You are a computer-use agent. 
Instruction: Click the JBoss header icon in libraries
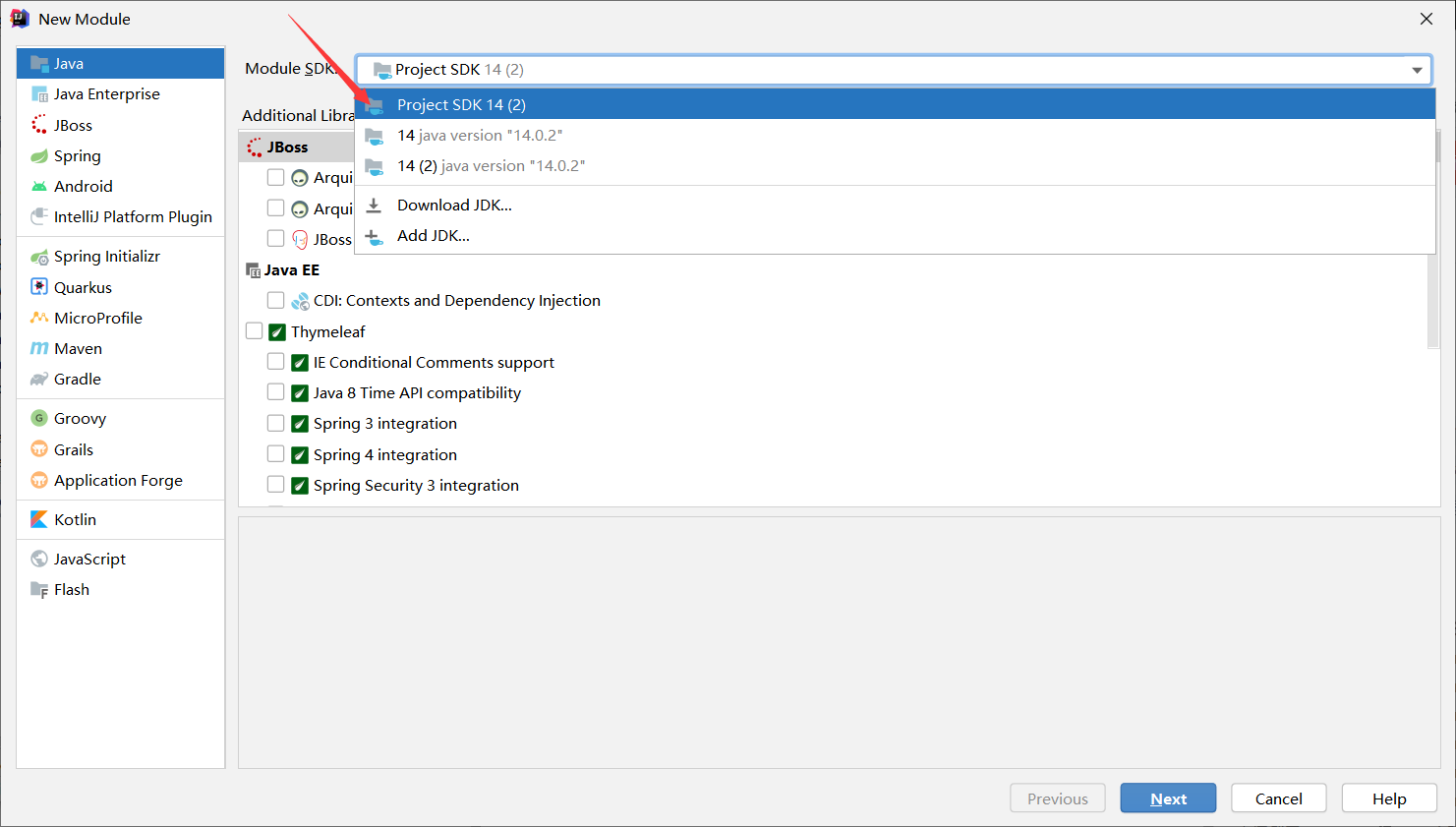[255, 148]
